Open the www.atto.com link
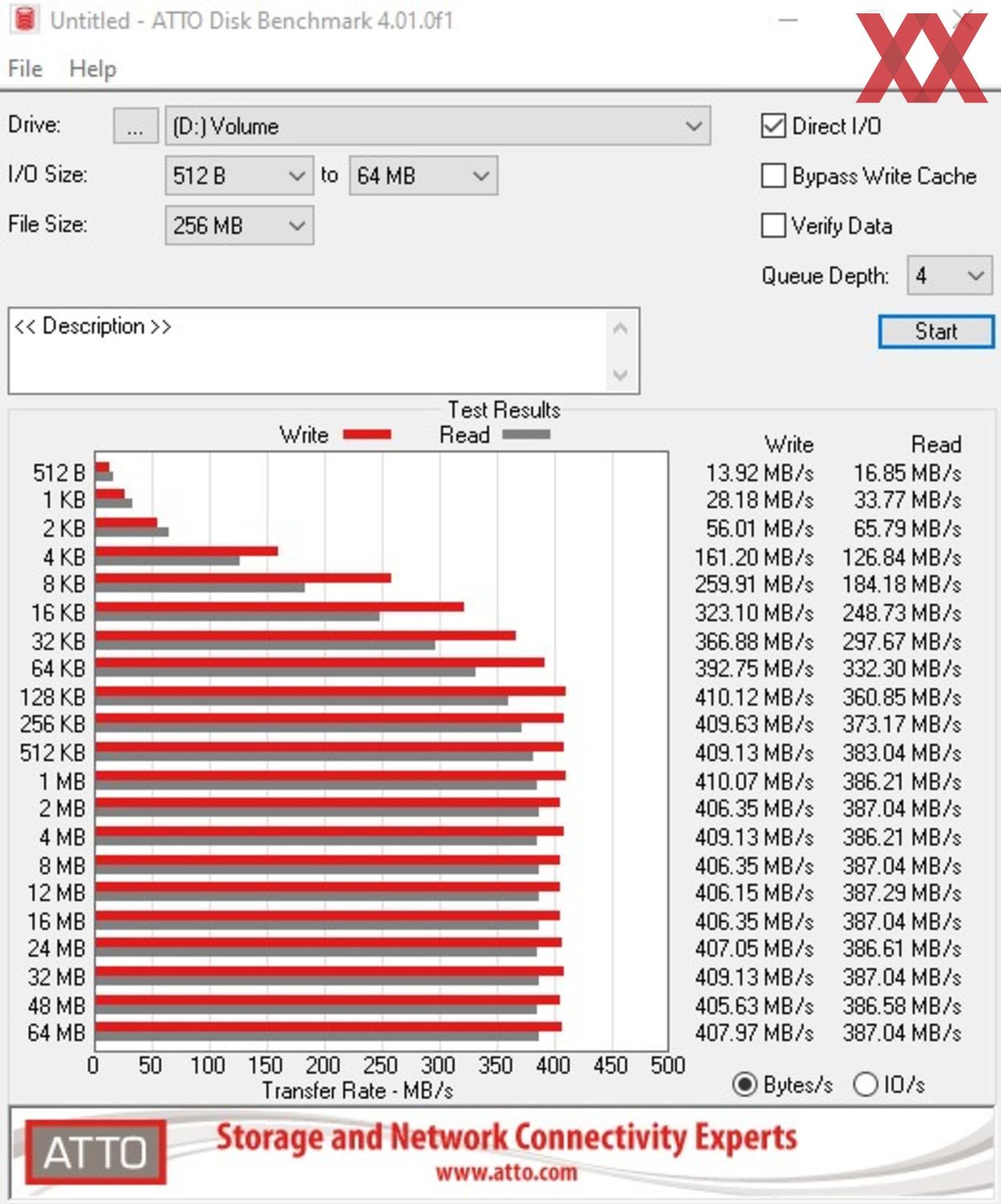 coord(506,1173)
